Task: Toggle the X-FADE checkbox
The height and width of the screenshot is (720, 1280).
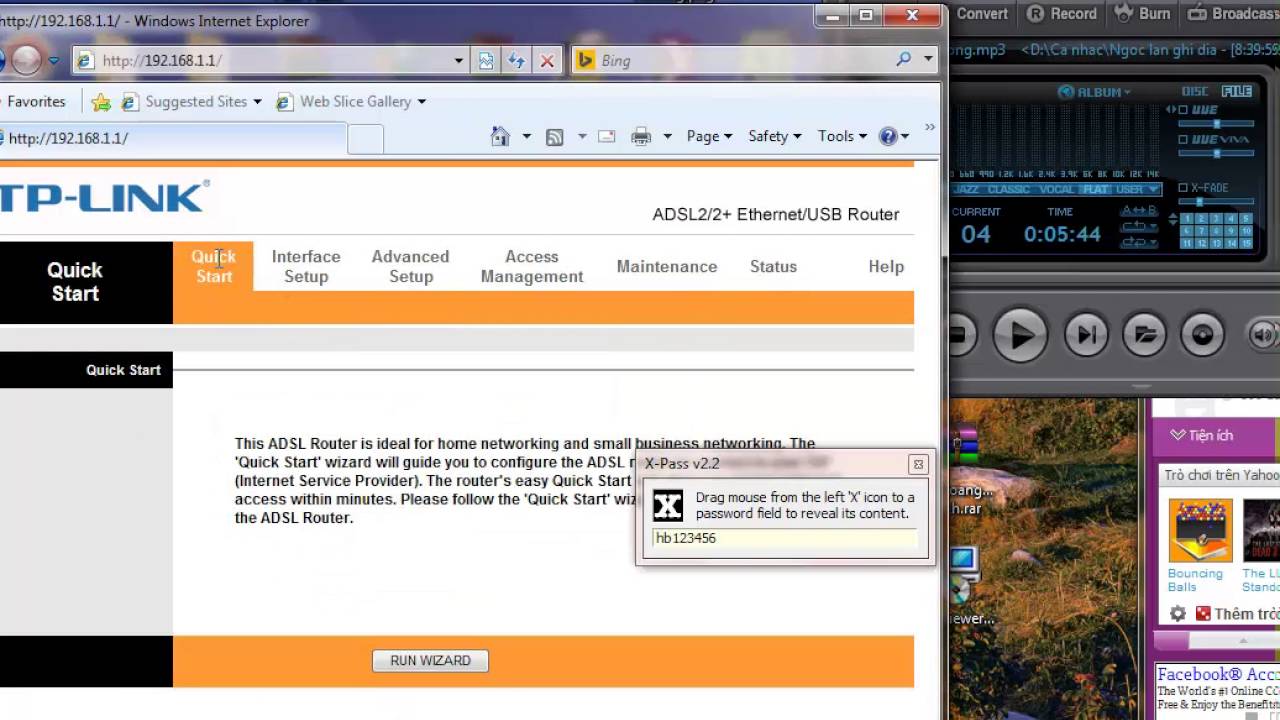Action: [x=1183, y=188]
